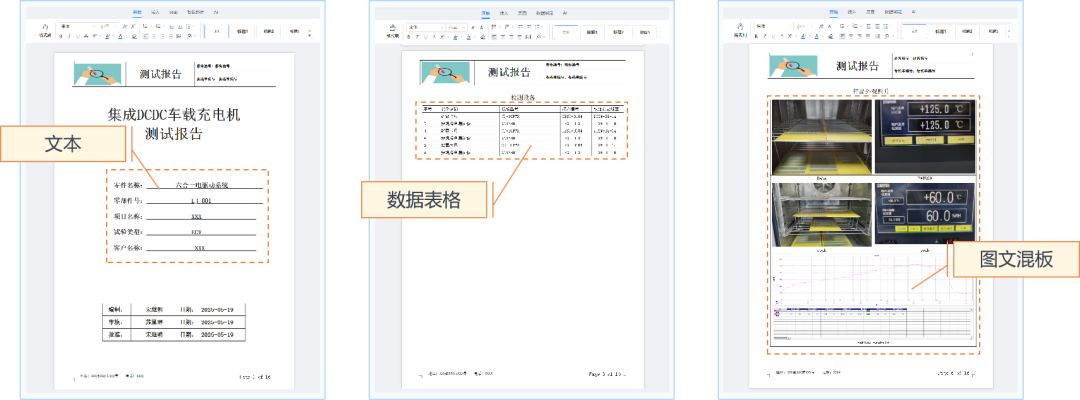Open 数据绑定 tab in middle window
The image size is (1080, 400).
[544, 13]
